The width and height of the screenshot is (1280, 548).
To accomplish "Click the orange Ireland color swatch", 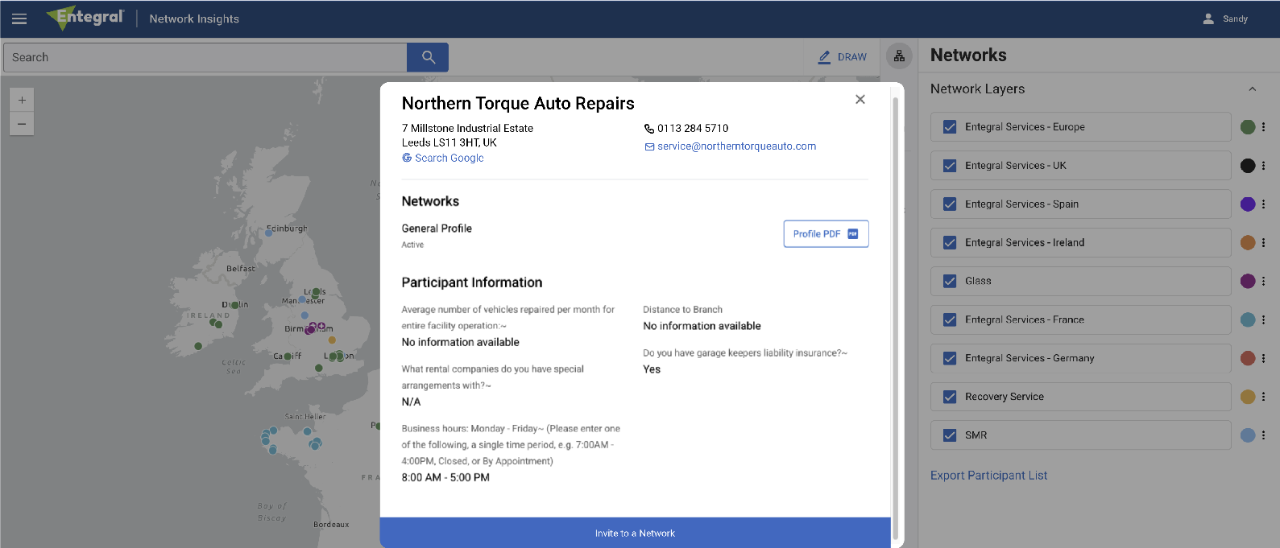I will pos(1247,243).
